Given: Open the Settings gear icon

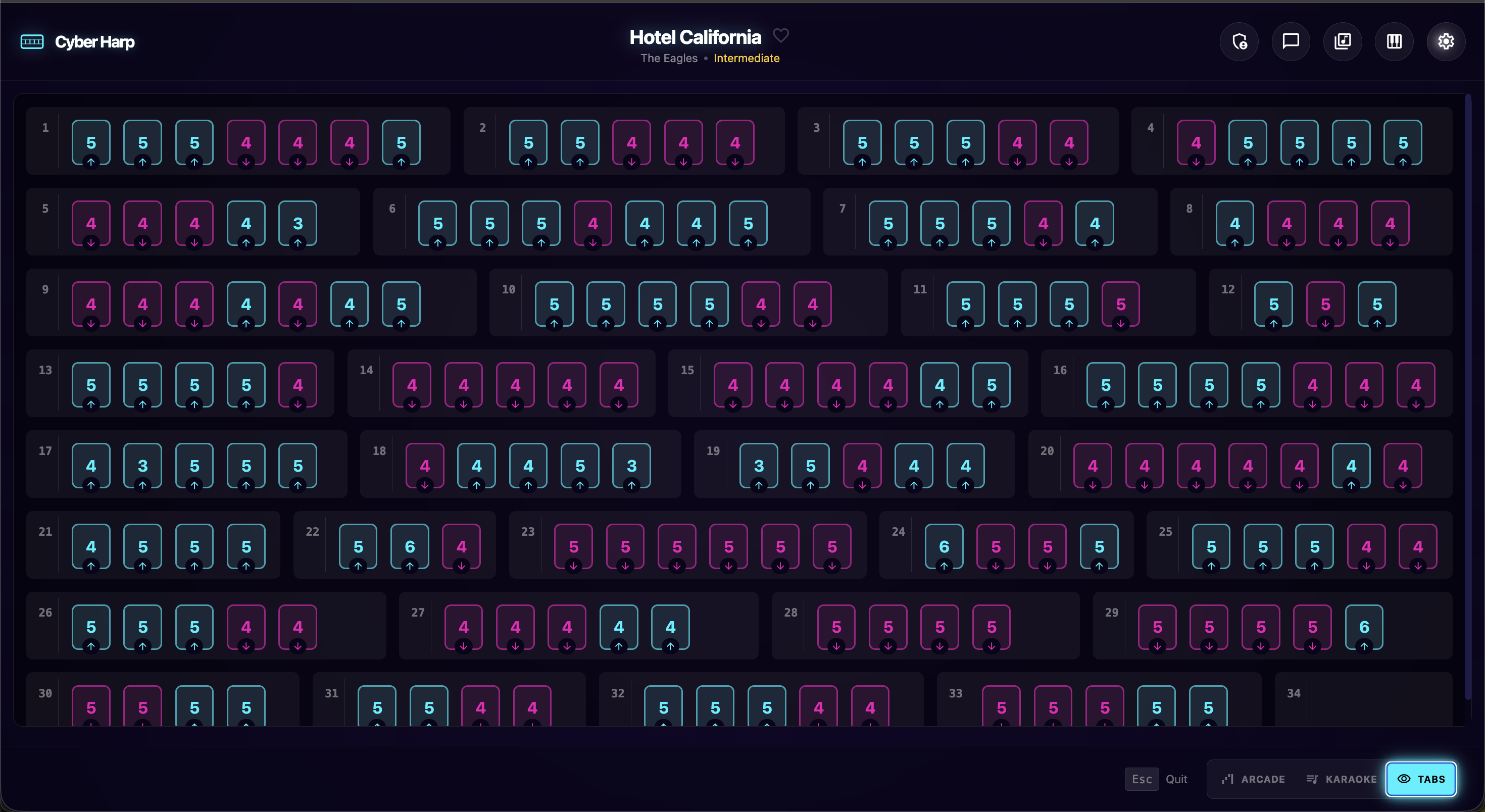Looking at the screenshot, I should coord(1445,41).
